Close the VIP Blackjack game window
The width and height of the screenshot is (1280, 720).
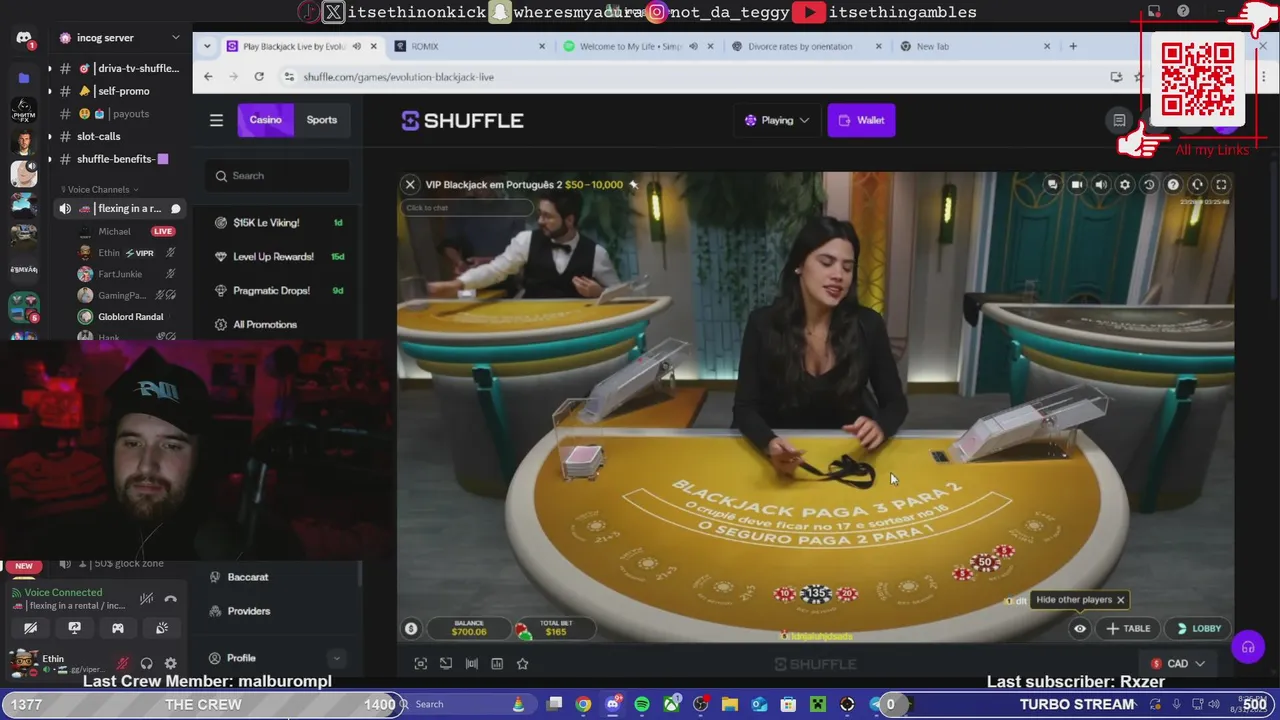410,184
